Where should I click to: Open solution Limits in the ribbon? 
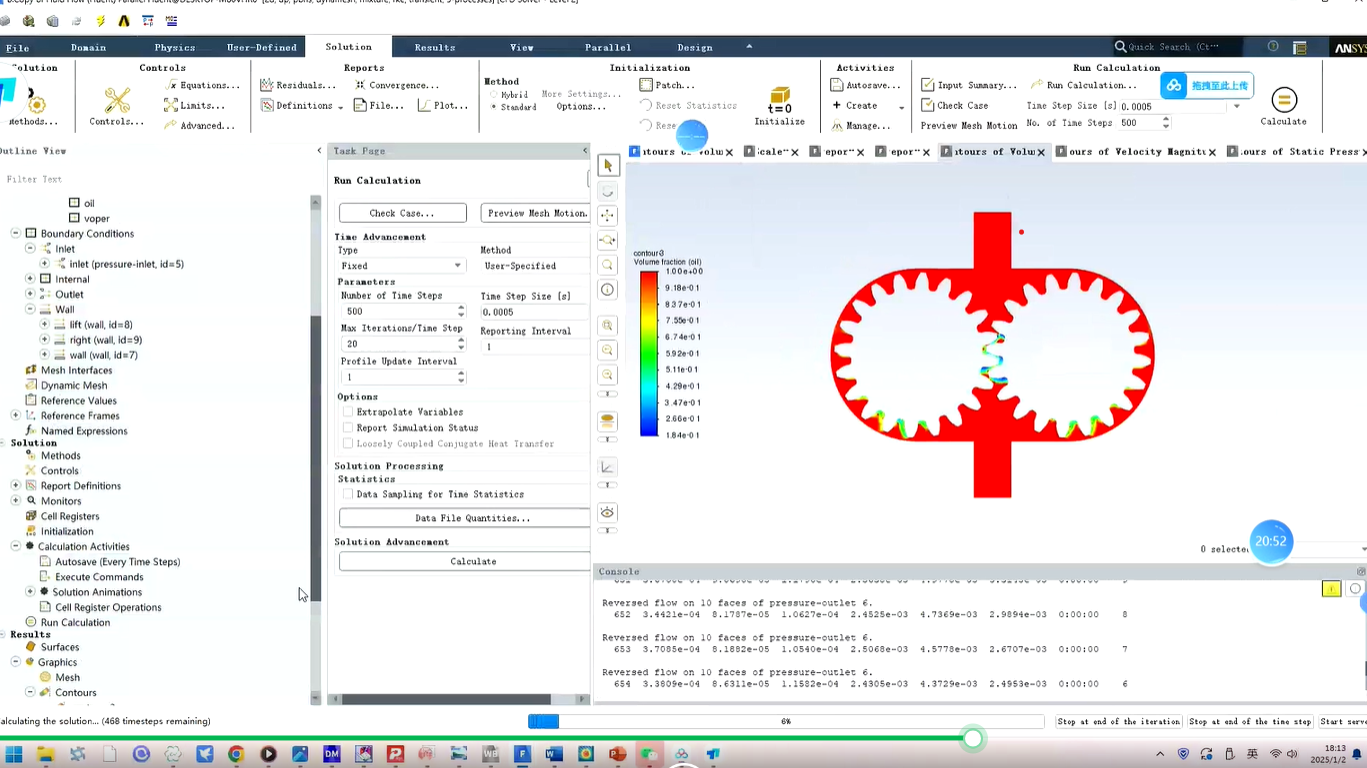point(195,105)
